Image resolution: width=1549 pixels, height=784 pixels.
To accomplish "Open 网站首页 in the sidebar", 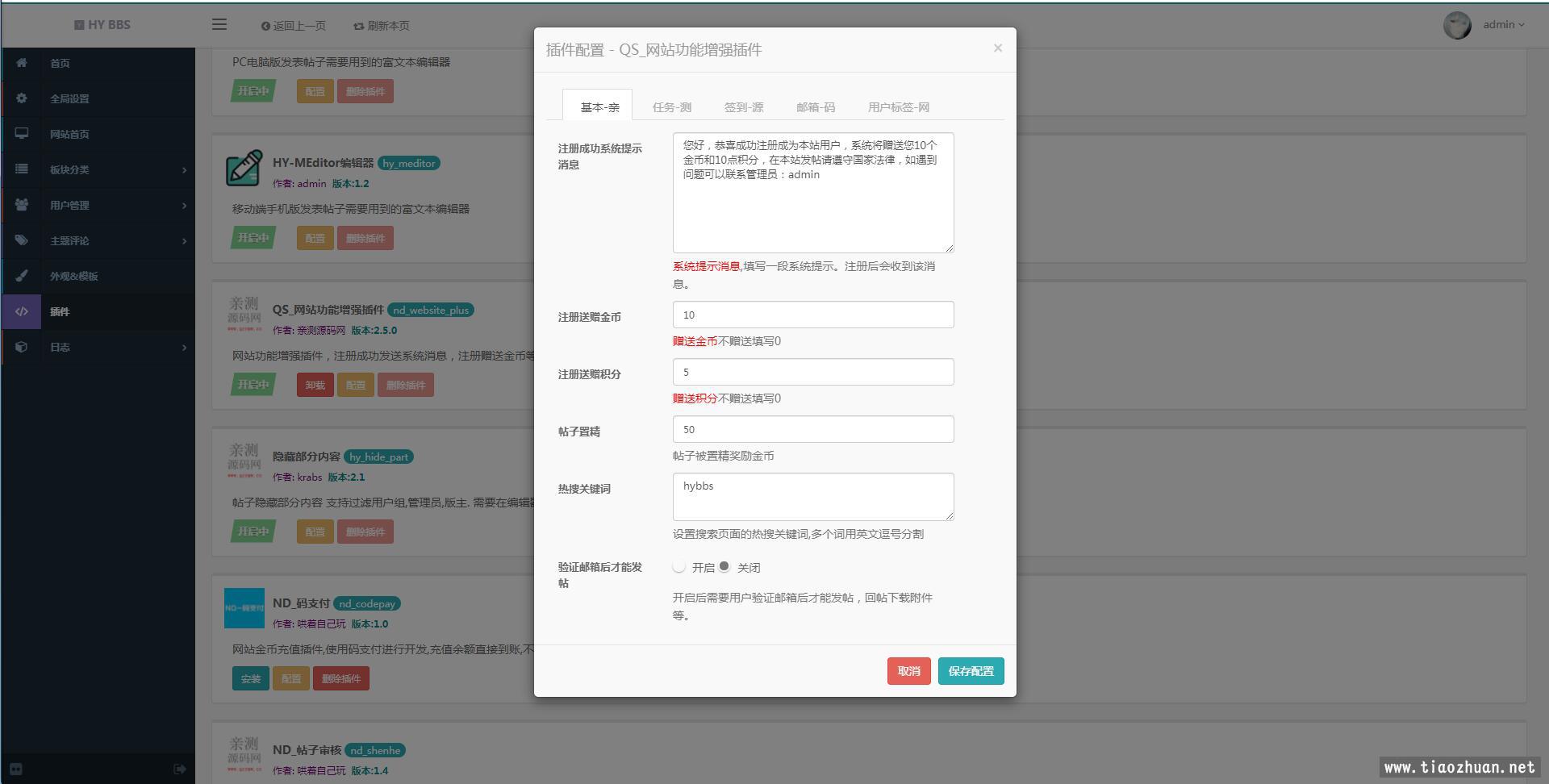I will click(x=69, y=134).
